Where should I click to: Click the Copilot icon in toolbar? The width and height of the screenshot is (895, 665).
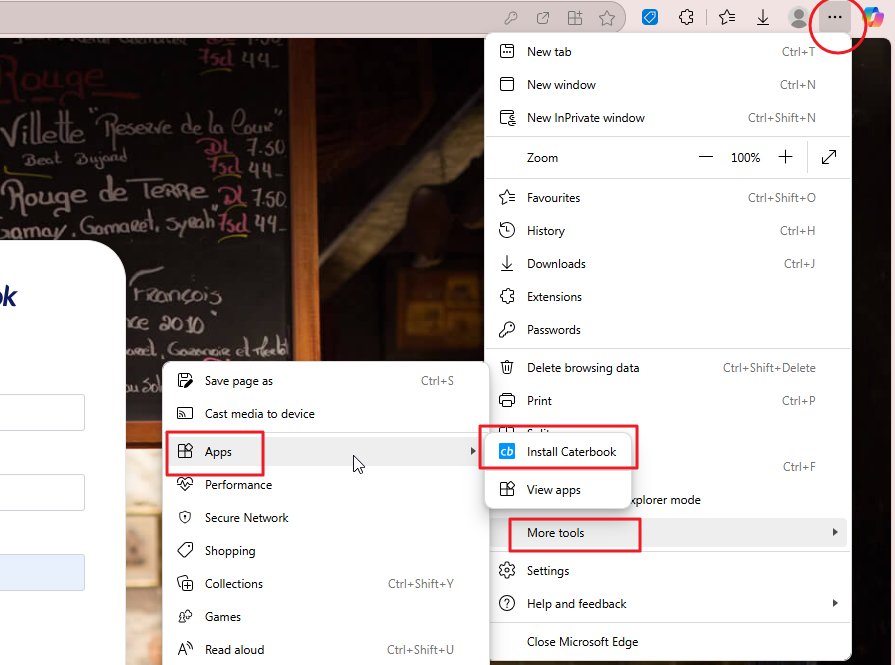(873, 17)
